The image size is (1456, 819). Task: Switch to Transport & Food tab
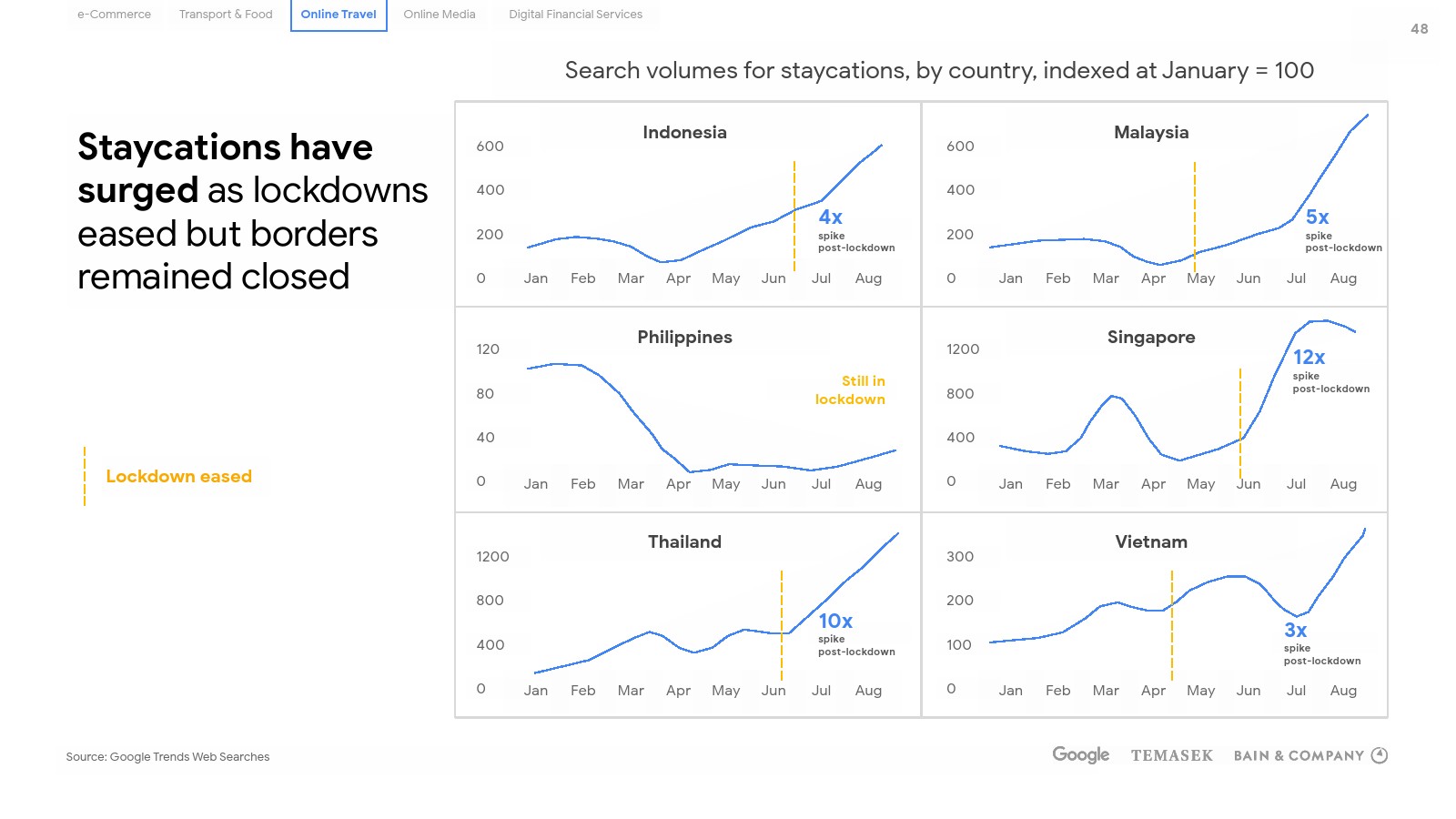point(226,15)
